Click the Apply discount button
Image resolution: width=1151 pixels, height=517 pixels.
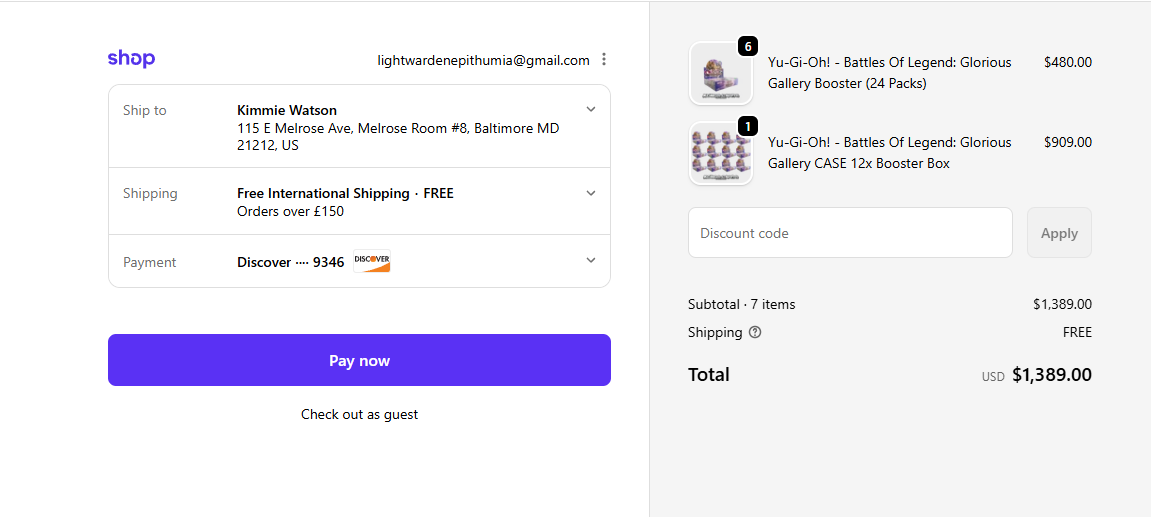click(1059, 233)
